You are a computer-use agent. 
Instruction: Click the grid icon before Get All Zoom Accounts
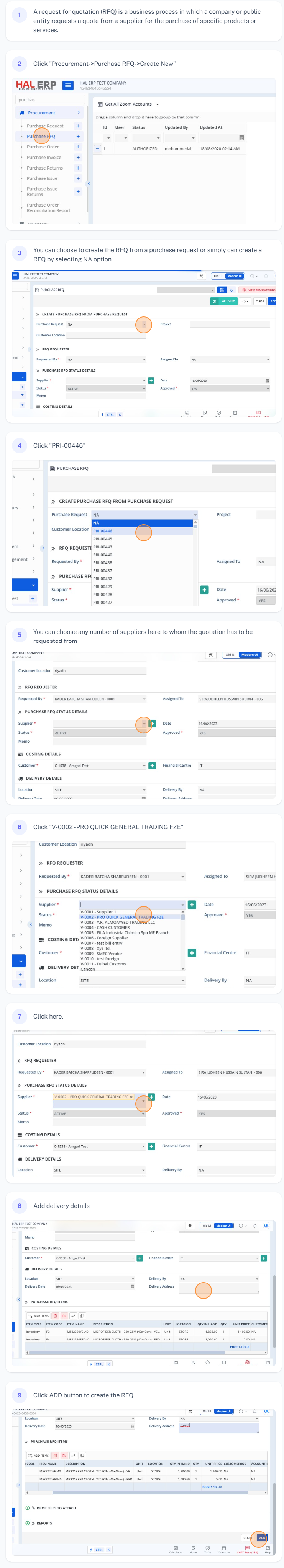coord(100,104)
